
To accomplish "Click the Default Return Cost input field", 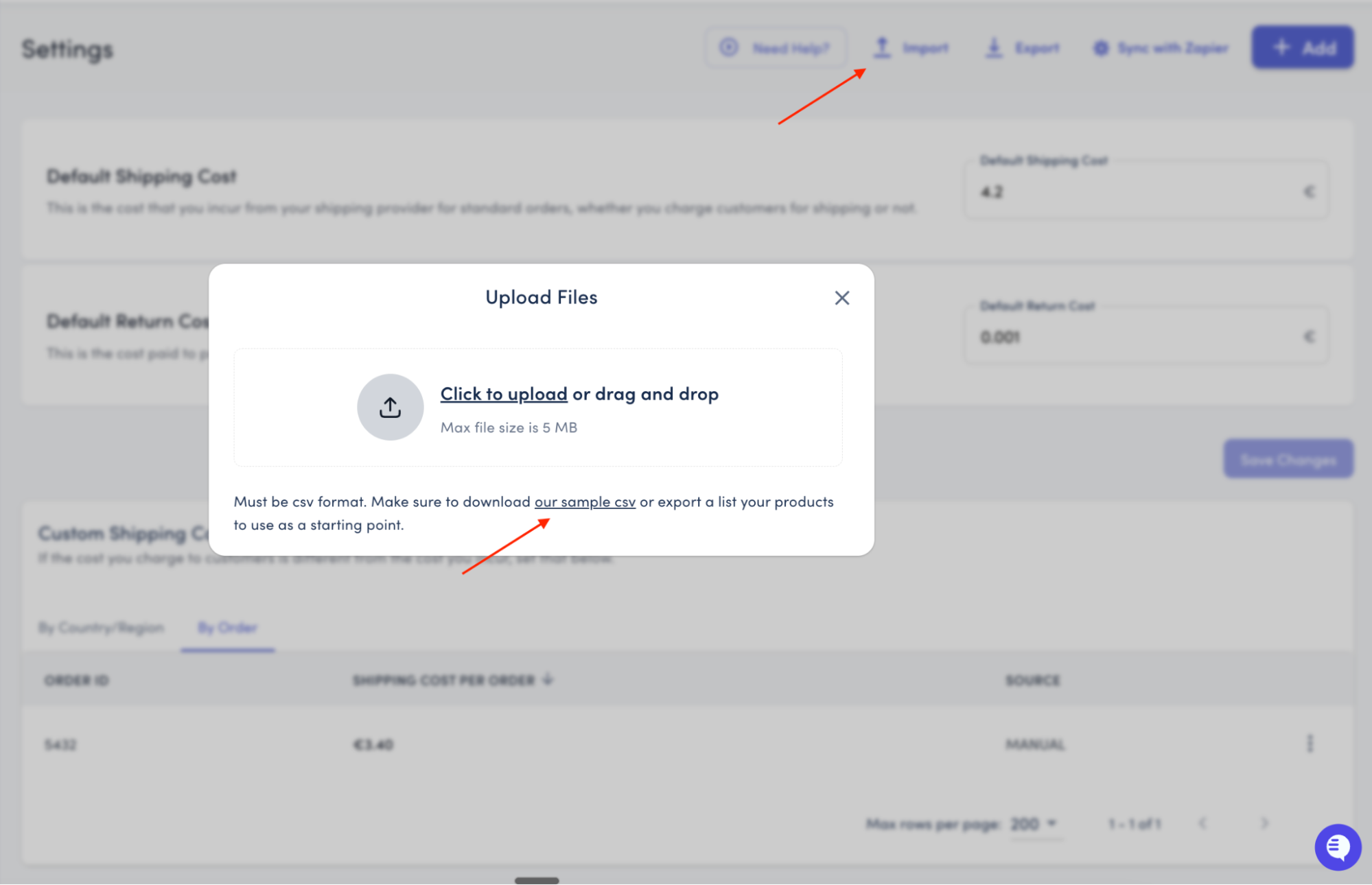I will (1139, 338).
